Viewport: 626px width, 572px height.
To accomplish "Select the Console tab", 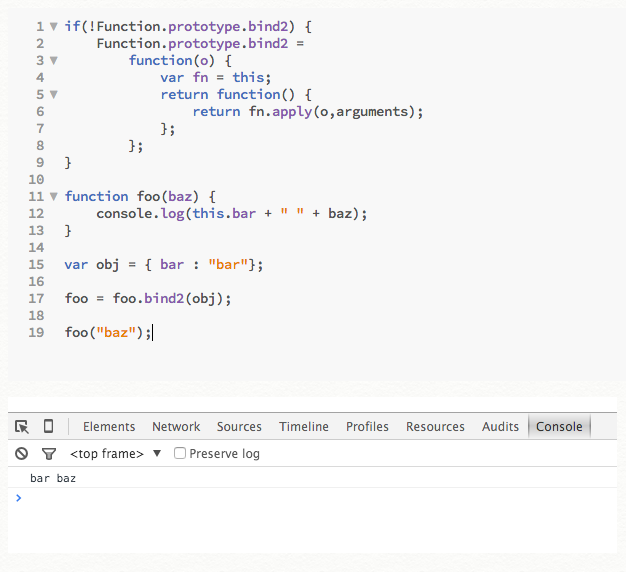I will pyautogui.click(x=559, y=427).
